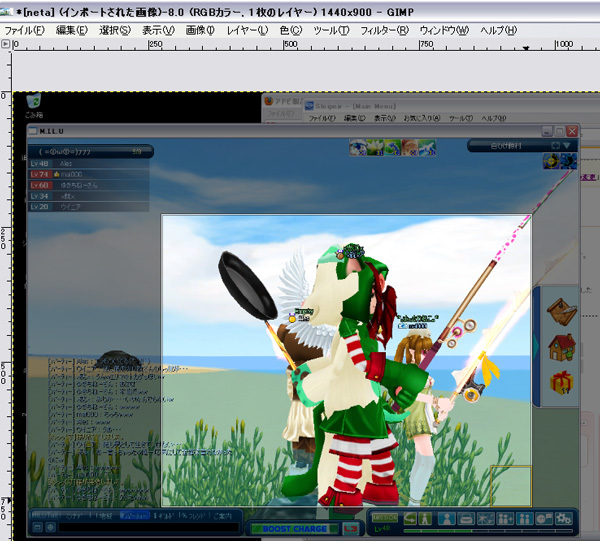Select the Lv34 party member row

pyautogui.click(x=89, y=196)
